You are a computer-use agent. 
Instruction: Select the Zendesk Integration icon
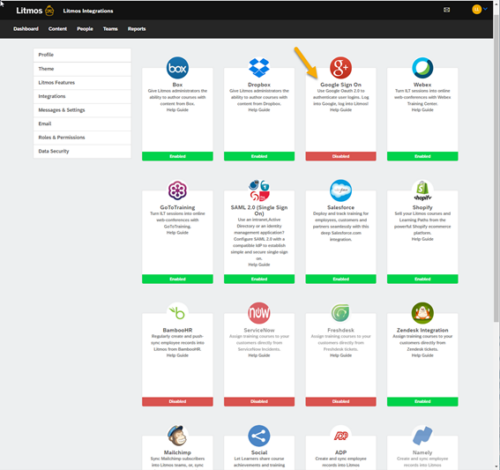[422, 313]
